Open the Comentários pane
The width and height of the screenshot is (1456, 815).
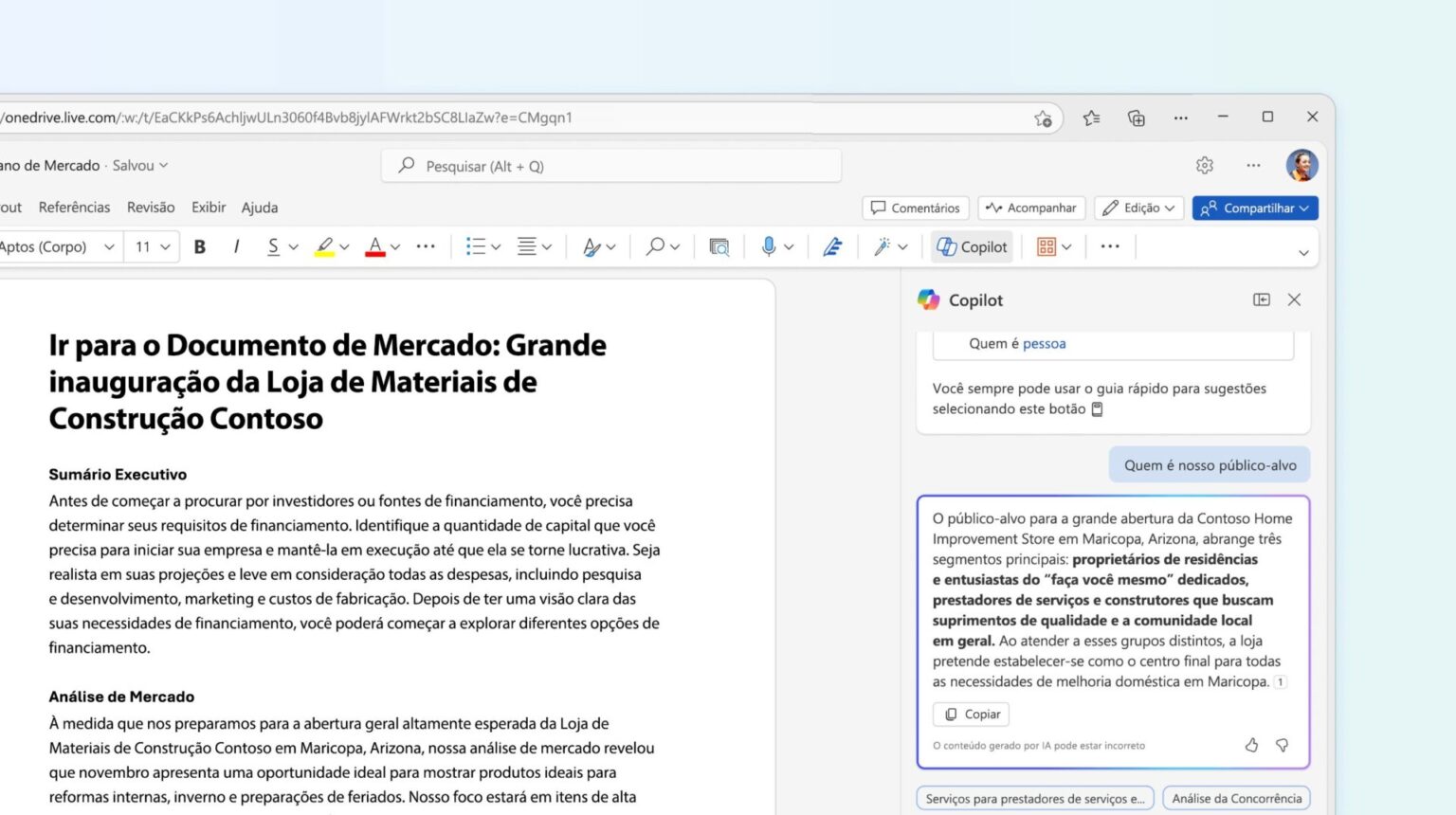(x=915, y=208)
